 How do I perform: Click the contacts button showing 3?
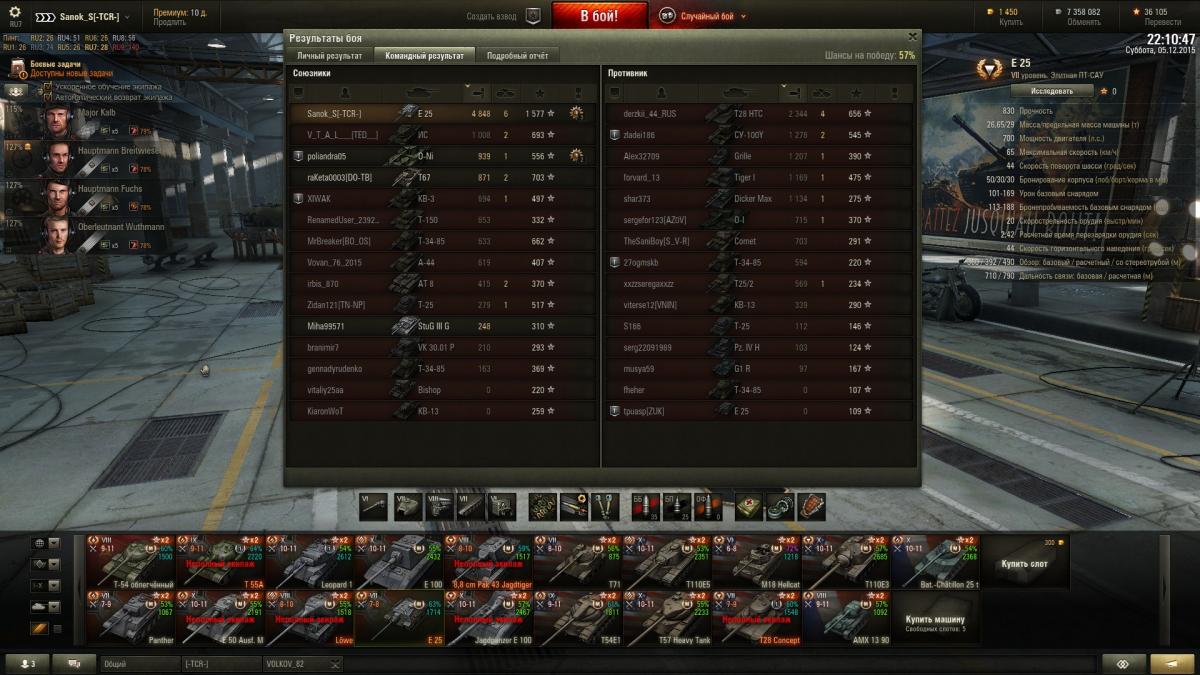point(26,664)
